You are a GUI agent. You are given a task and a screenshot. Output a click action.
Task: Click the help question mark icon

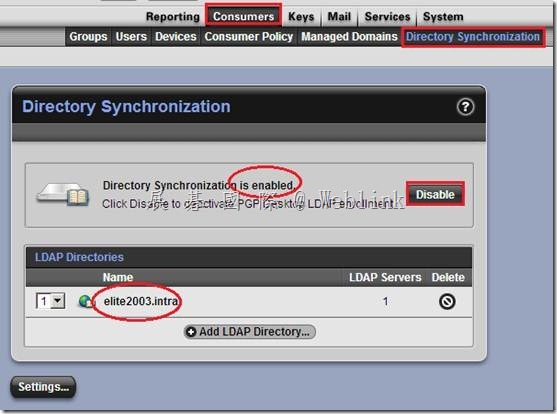465,107
